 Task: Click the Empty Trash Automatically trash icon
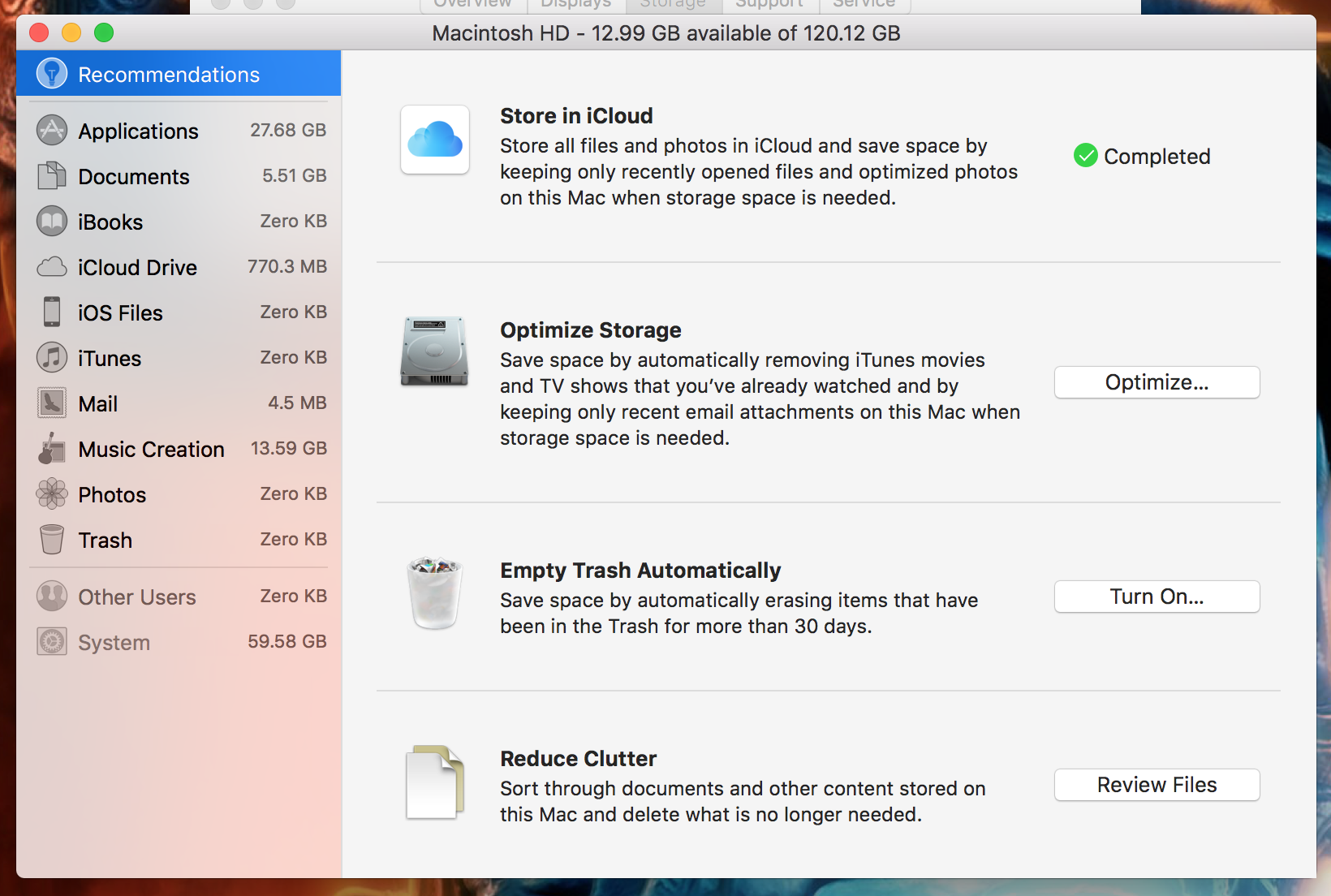tap(434, 593)
